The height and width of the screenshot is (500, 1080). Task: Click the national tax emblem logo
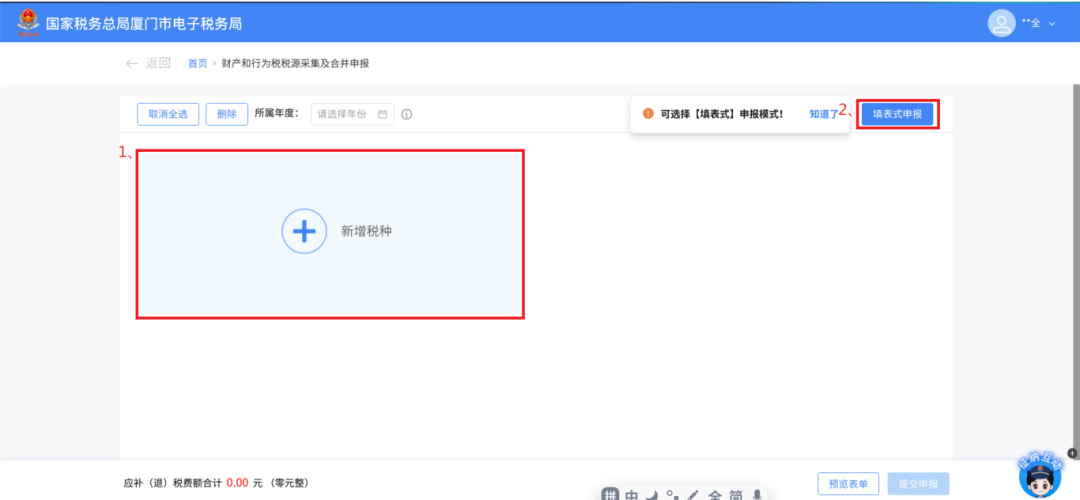tap(28, 23)
